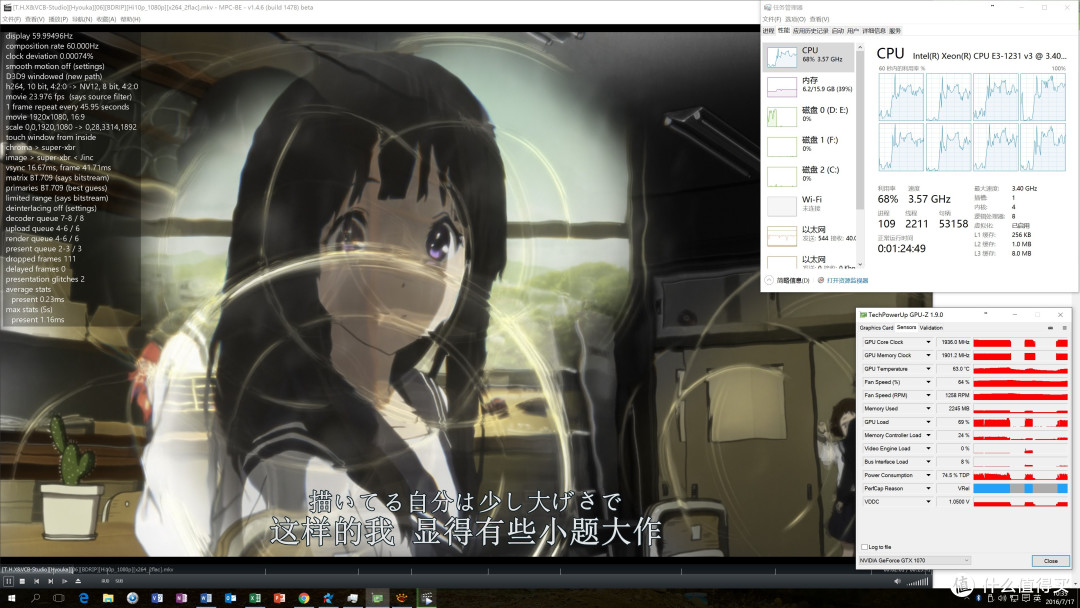Select the CPU item in Task Manager
Viewport: 1080px width, 608px height.
[809, 57]
